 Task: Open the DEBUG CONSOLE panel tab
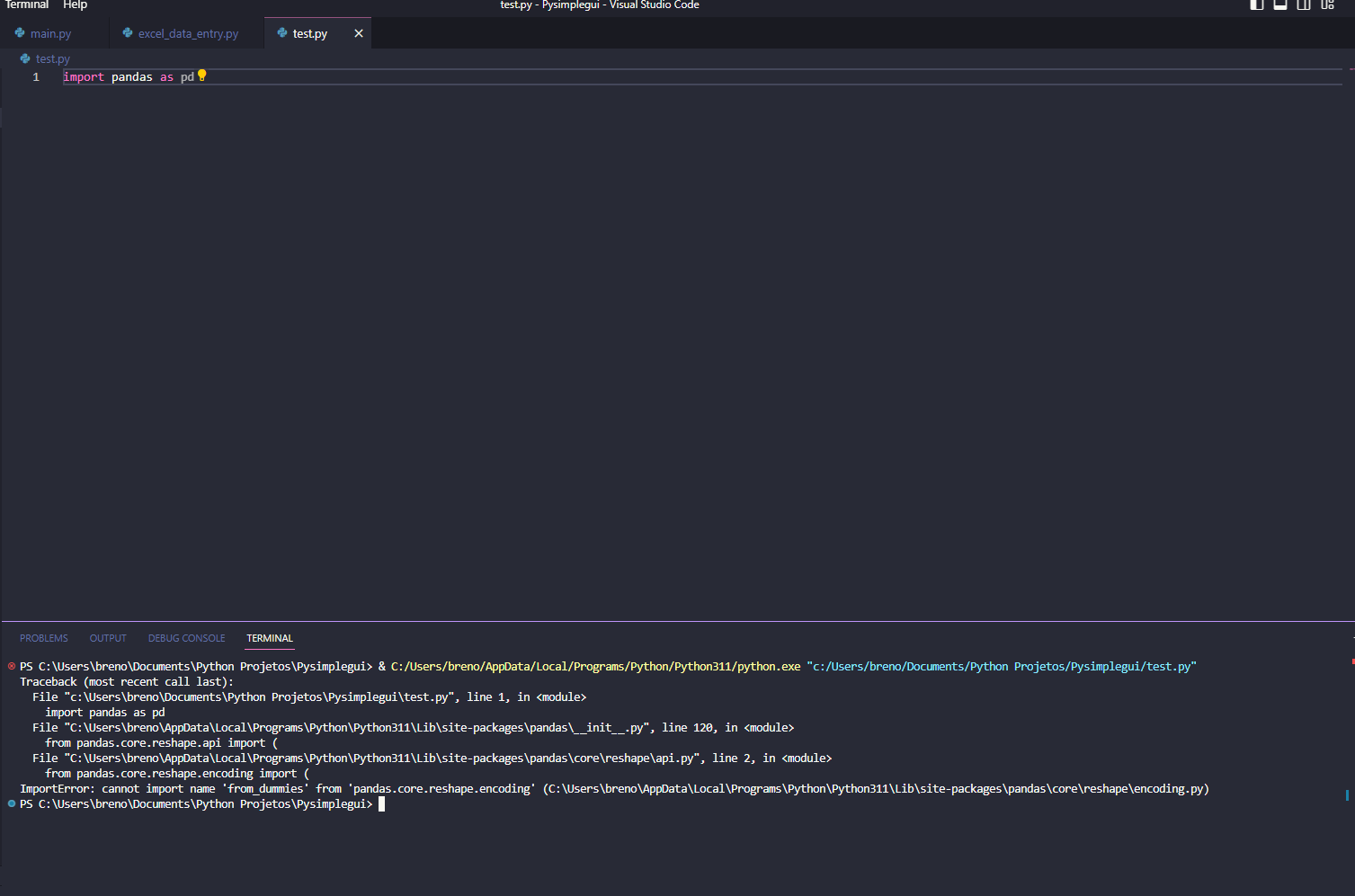pyautogui.click(x=187, y=638)
